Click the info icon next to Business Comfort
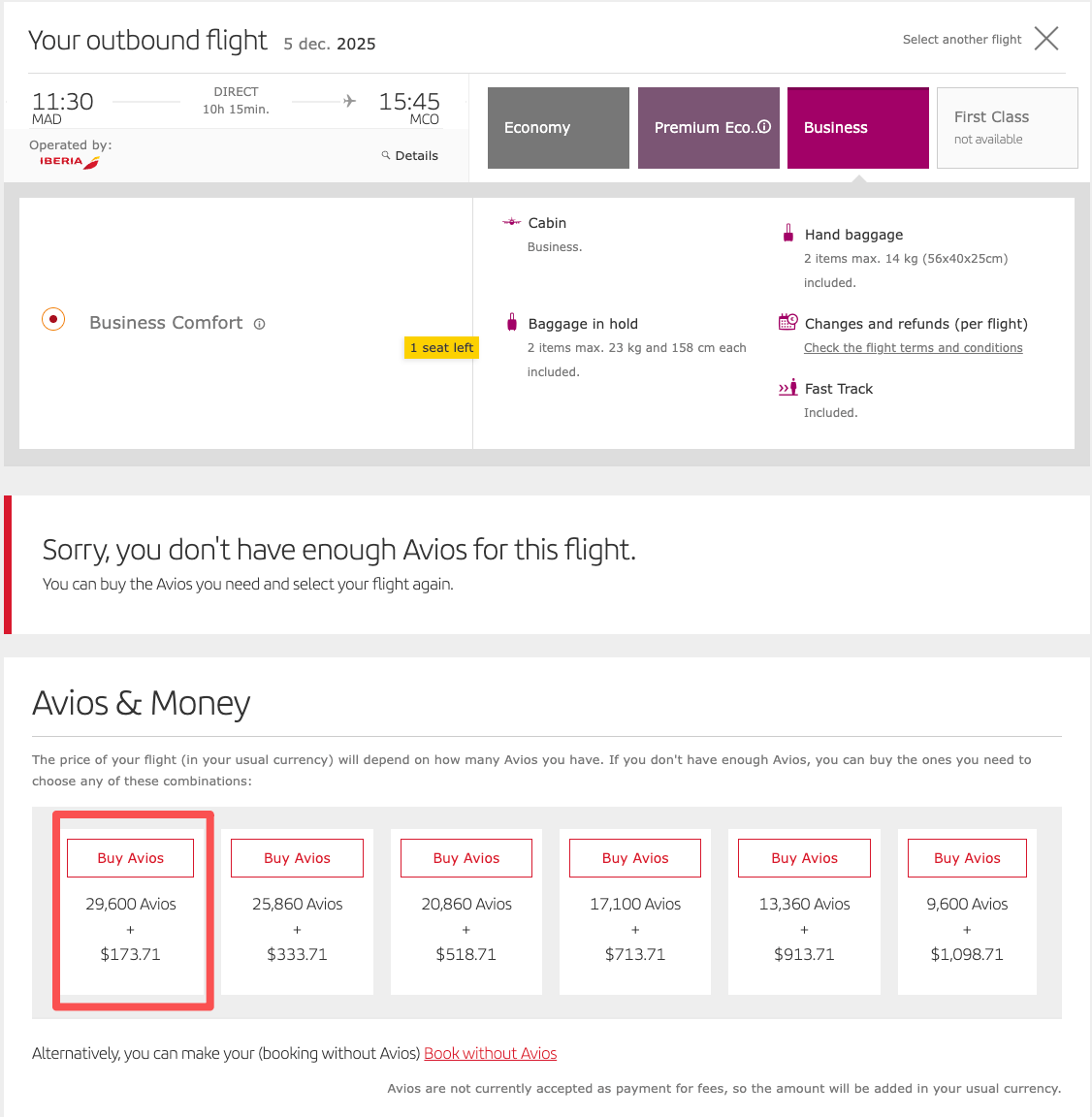The width and height of the screenshot is (1092, 1117). click(x=259, y=324)
